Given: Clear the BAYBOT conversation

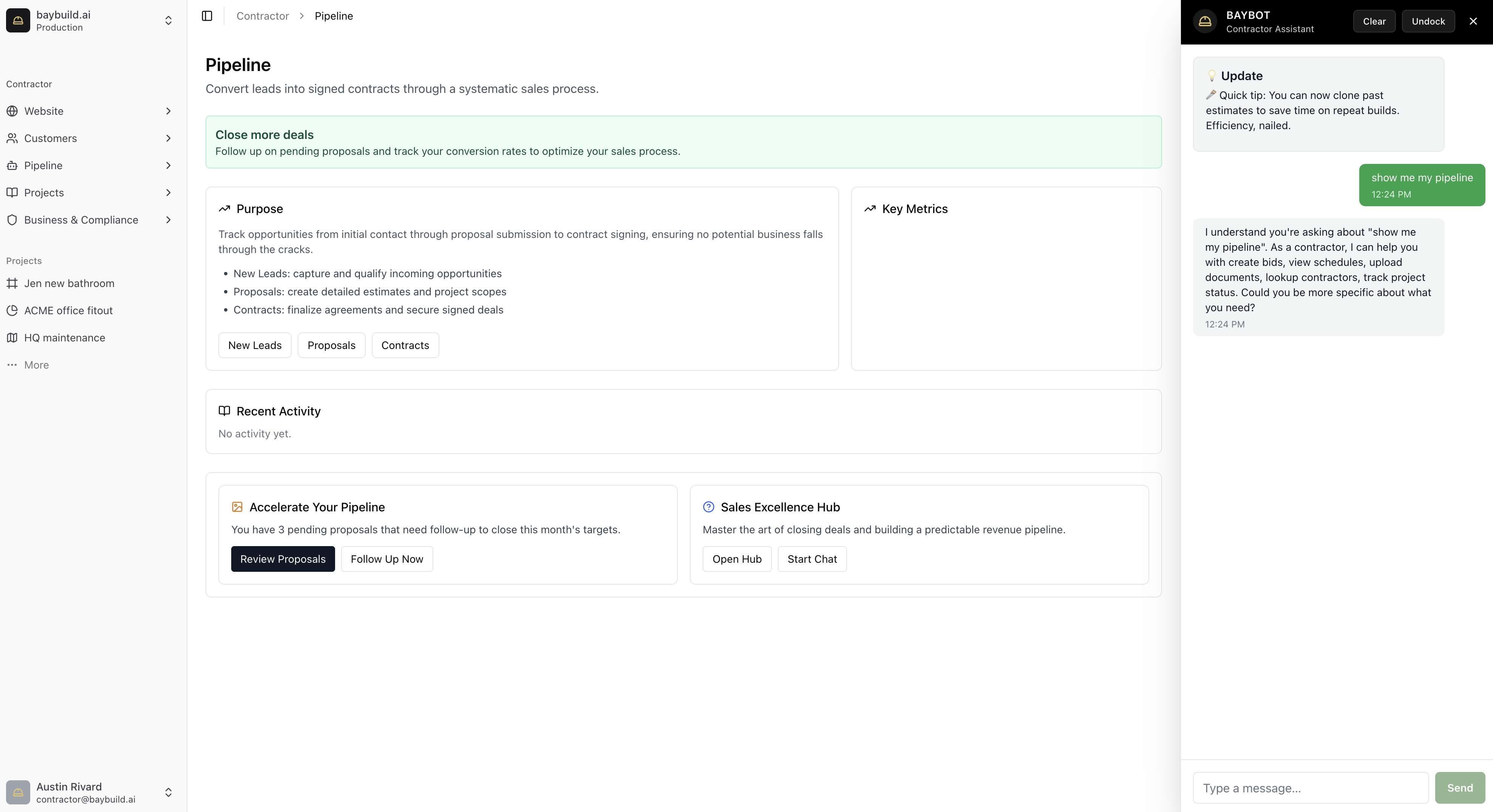Looking at the screenshot, I should (x=1374, y=22).
